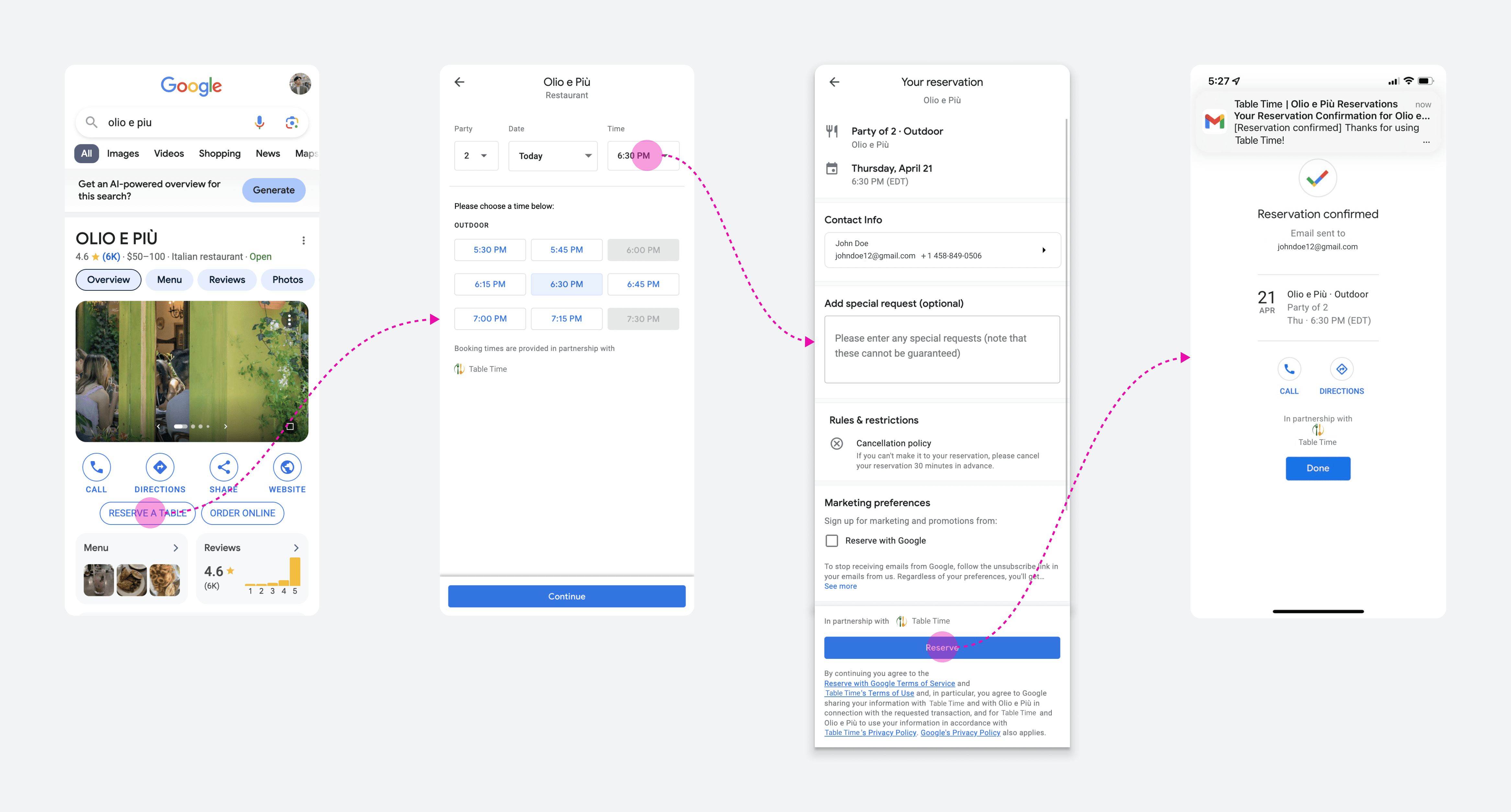
Task: Select the Overview tab on restaurant card
Action: pyautogui.click(x=108, y=279)
